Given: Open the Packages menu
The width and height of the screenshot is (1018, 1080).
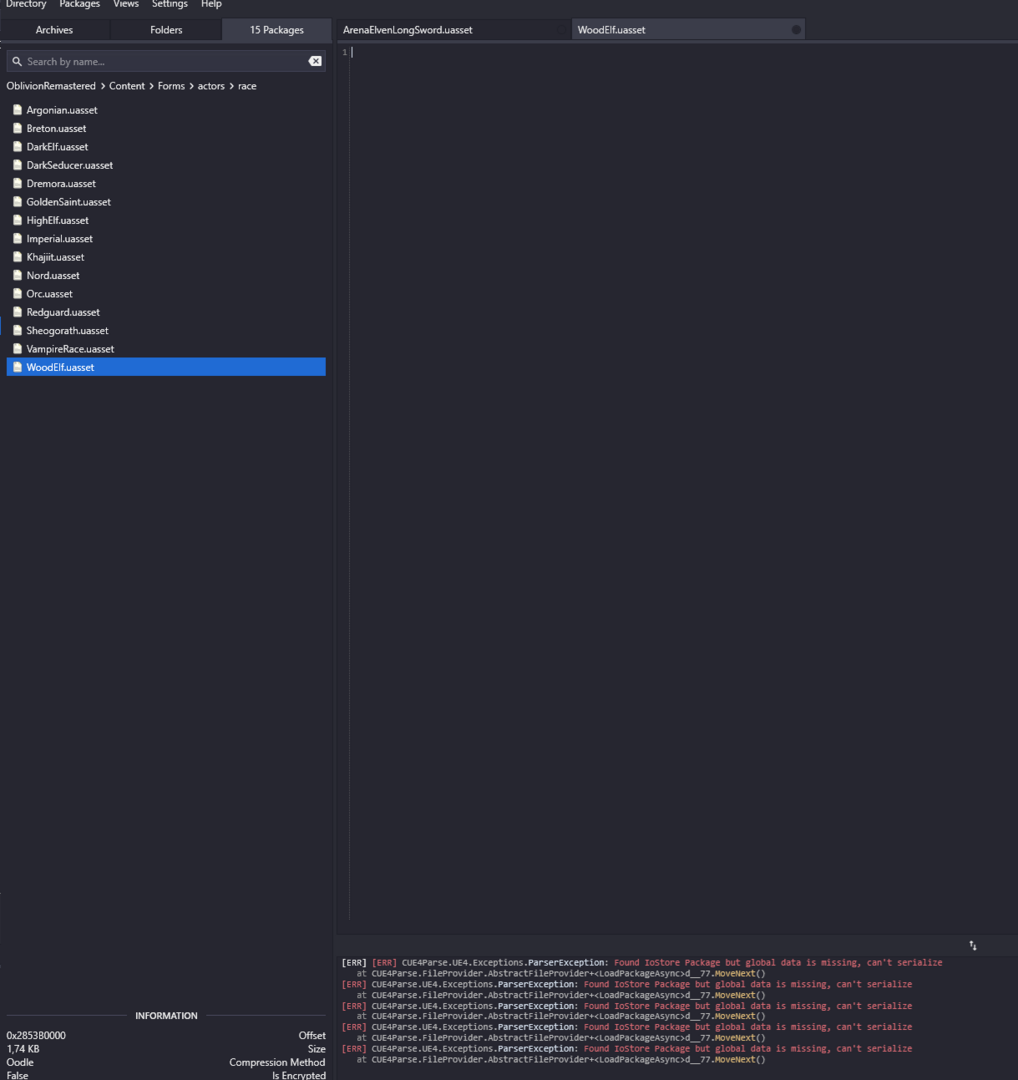Looking at the screenshot, I should (79, 4).
